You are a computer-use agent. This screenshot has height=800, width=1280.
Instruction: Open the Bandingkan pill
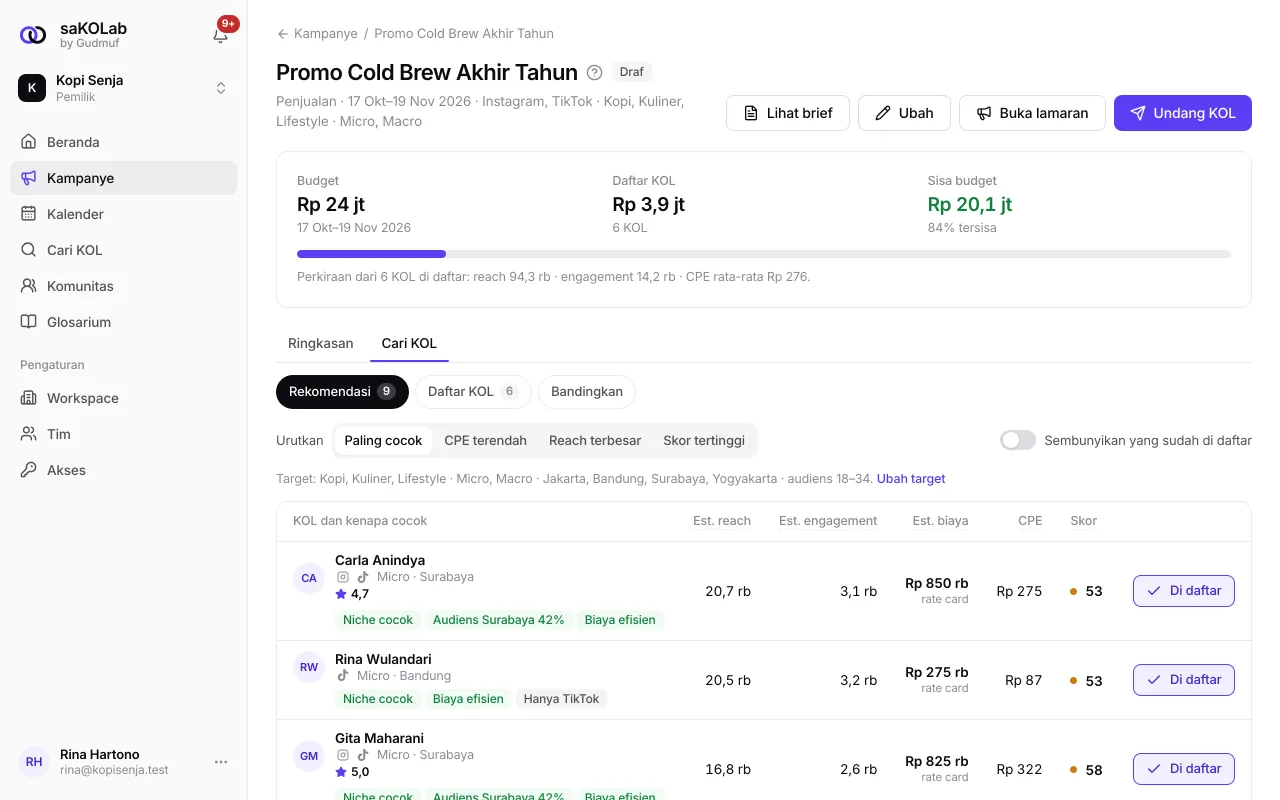tap(587, 392)
